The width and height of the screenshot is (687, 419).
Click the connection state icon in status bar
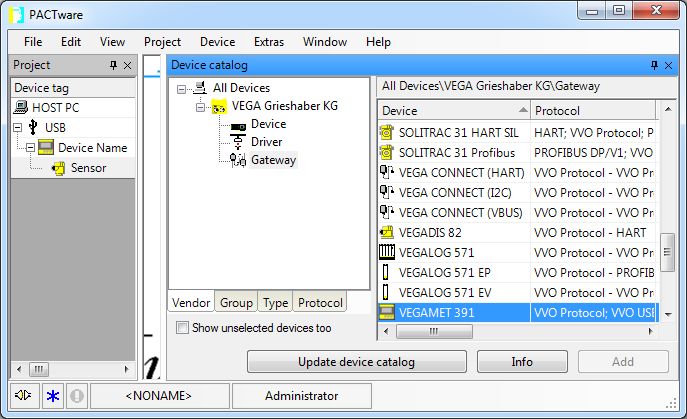click(23, 395)
